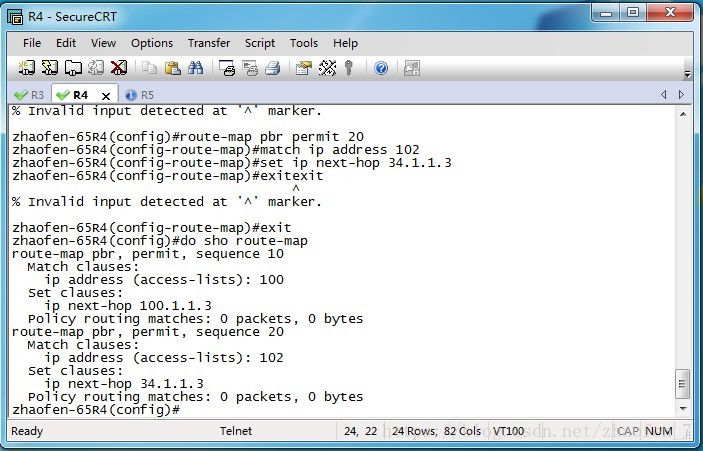Click cursor position '24, 22' status entry
703x451 pixels.
pos(360,431)
